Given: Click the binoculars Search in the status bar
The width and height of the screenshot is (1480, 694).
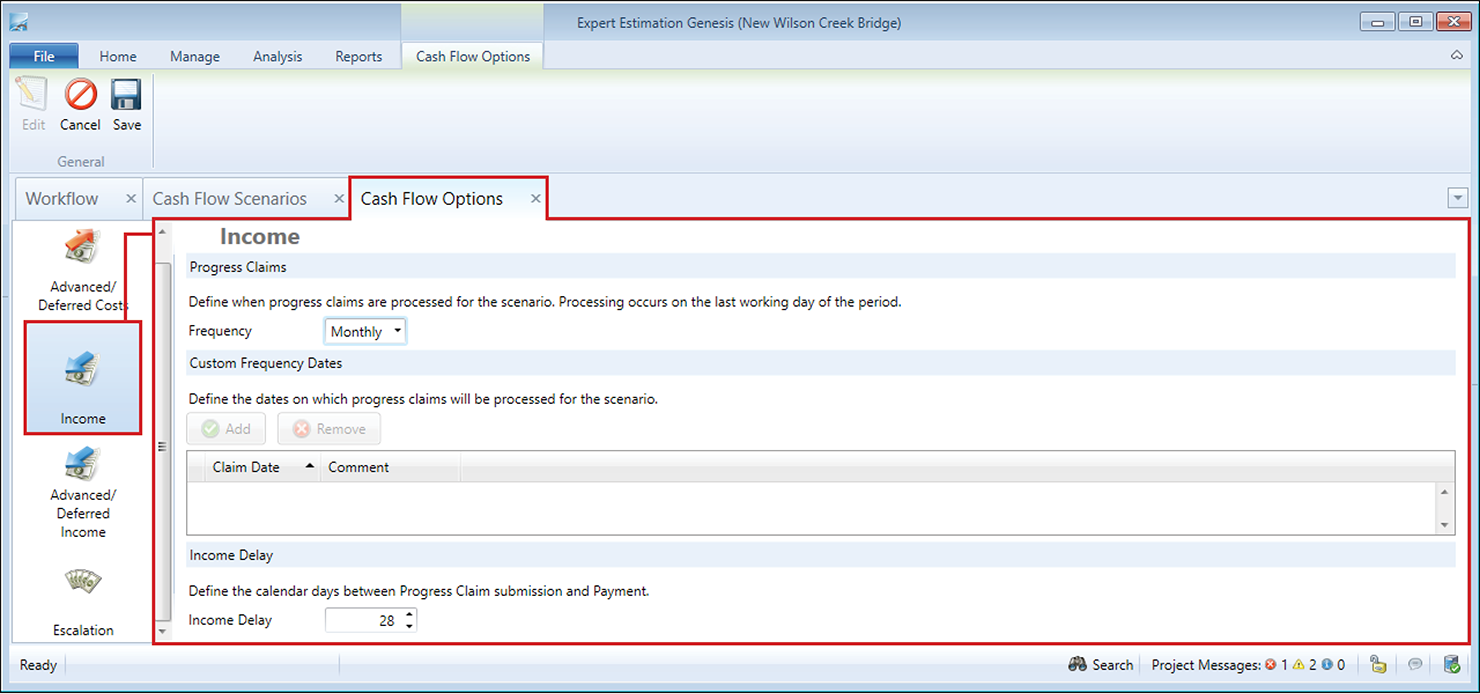Looking at the screenshot, I should click(1101, 665).
